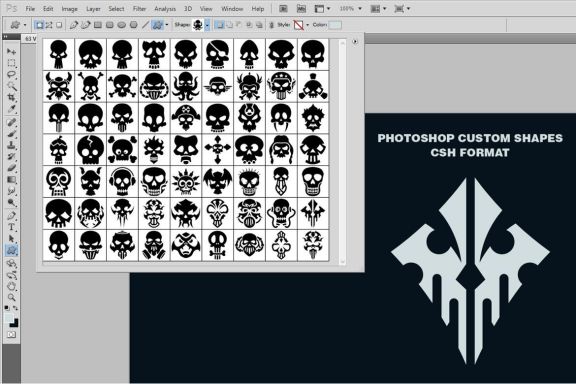Select the Spot Healing Brush tool

[x=11, y=122]
